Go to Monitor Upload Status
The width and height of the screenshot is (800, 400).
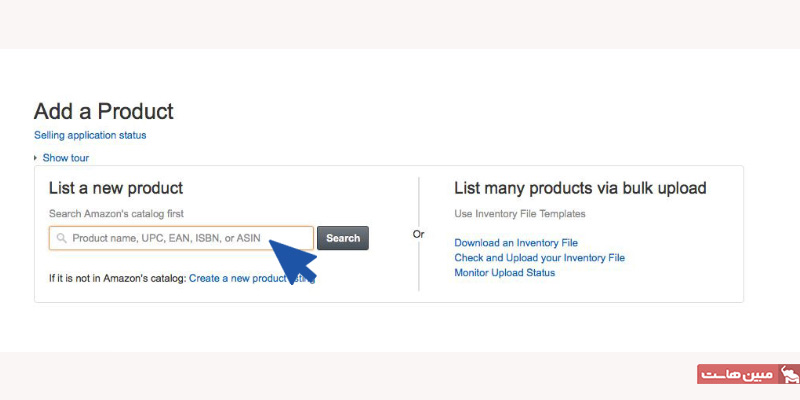click(504, 272)
